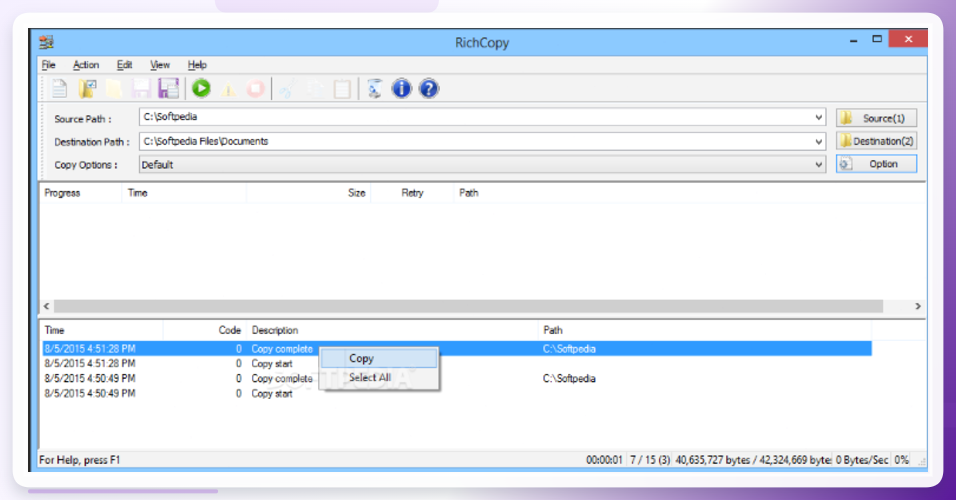
Task: Maximize the RichCopy window
Action: tap(877, 39)
